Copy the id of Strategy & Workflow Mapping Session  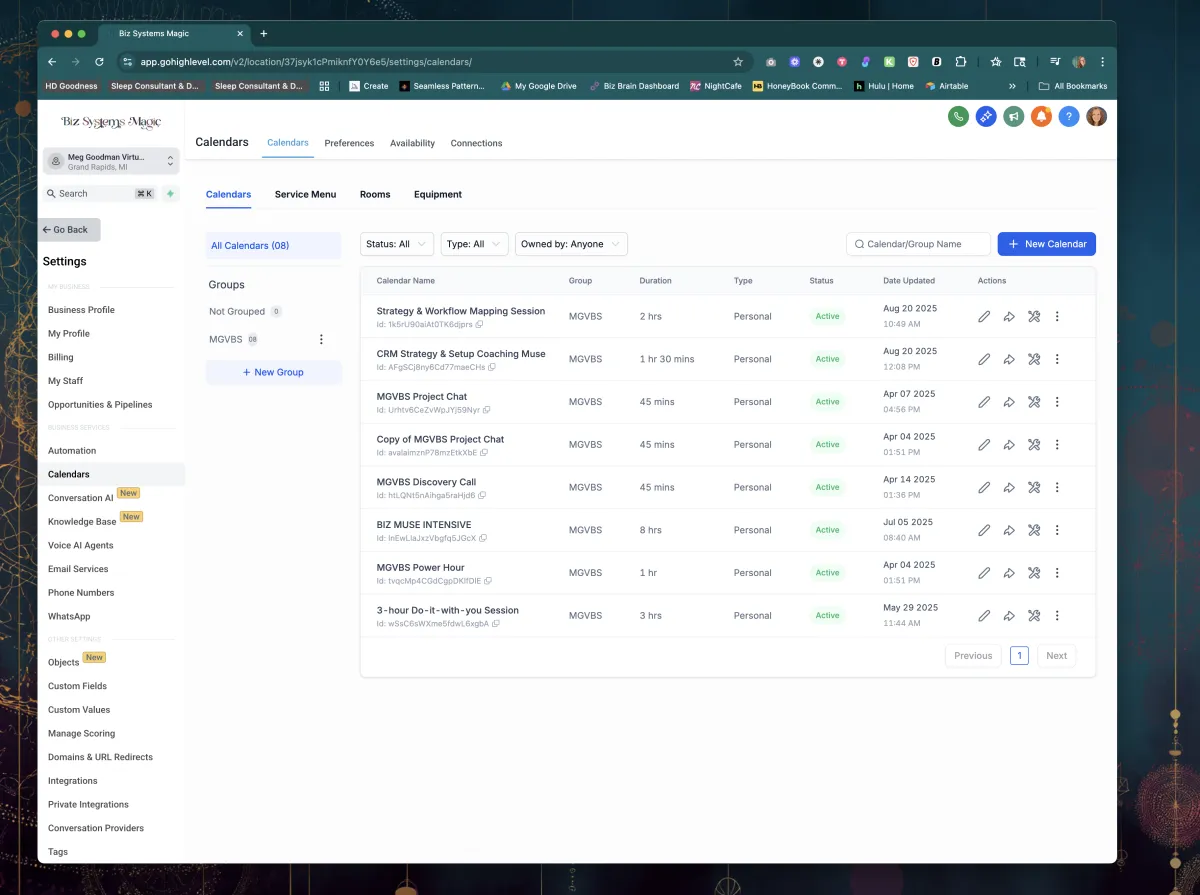pos(480,325)
